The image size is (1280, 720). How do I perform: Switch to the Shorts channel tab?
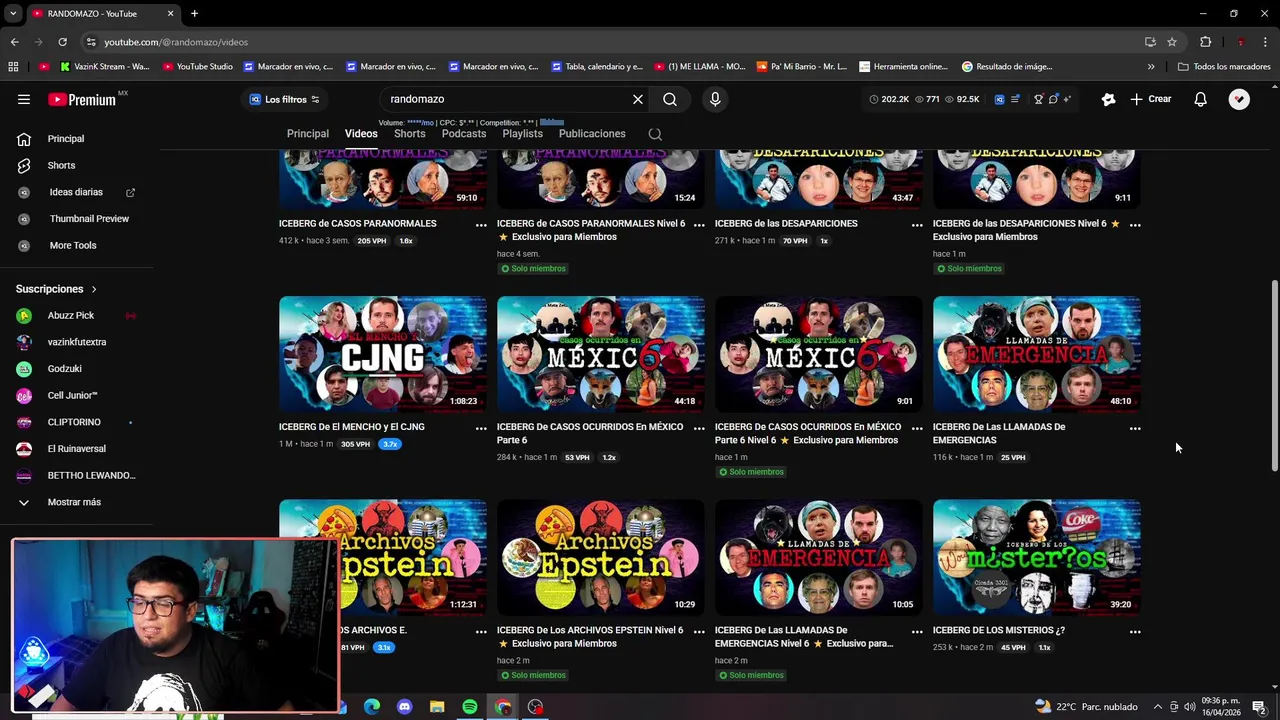(409, 133)
